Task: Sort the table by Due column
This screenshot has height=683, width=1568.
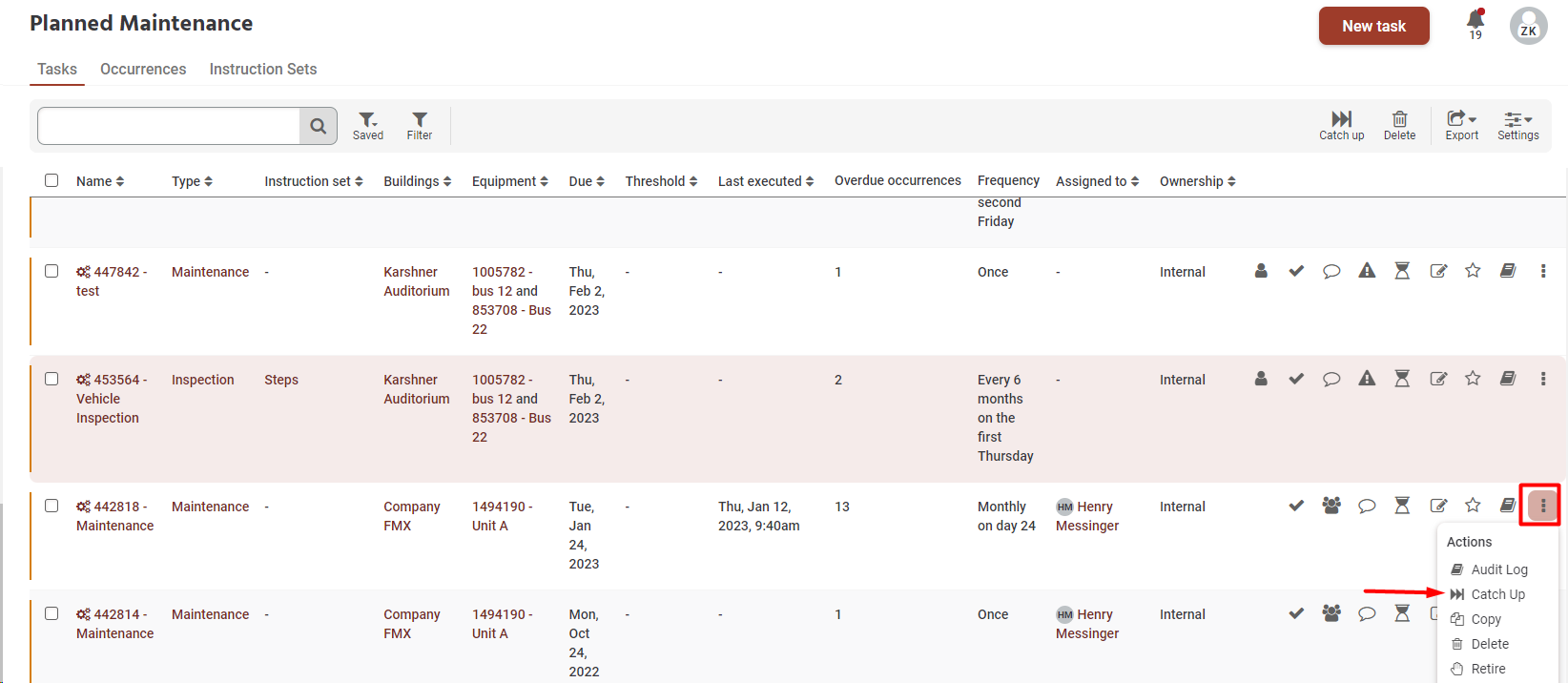Action: pos(587,181)
